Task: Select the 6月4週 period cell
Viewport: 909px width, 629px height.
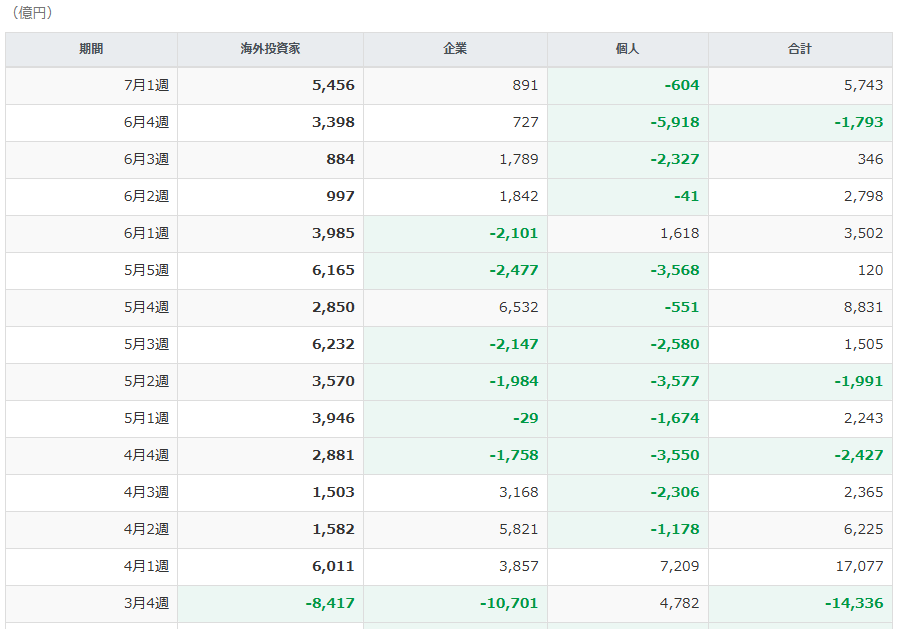Action: coord(92,123)
